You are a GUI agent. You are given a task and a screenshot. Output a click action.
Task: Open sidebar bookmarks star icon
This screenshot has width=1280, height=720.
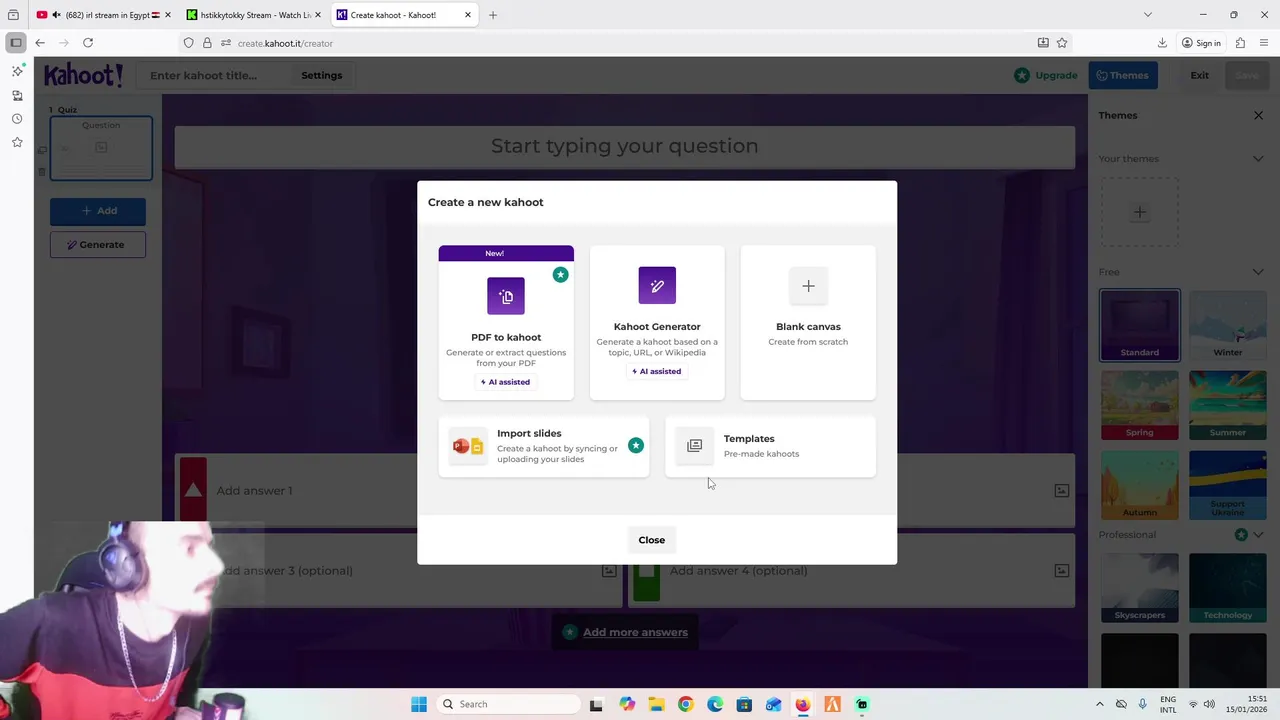(17, 143)
